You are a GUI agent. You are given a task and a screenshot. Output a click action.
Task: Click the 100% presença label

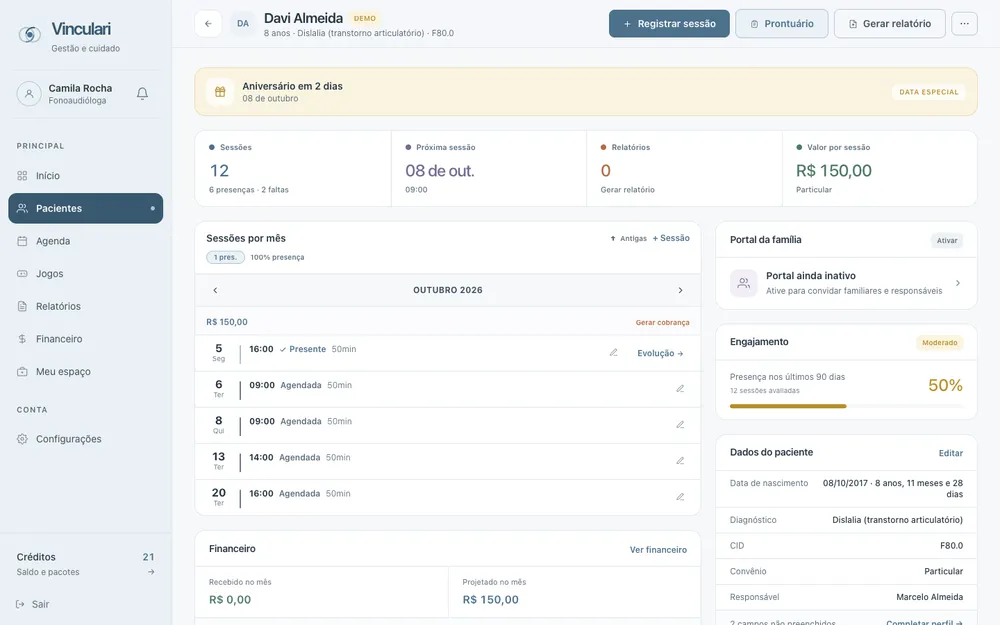tap(277, 257)
